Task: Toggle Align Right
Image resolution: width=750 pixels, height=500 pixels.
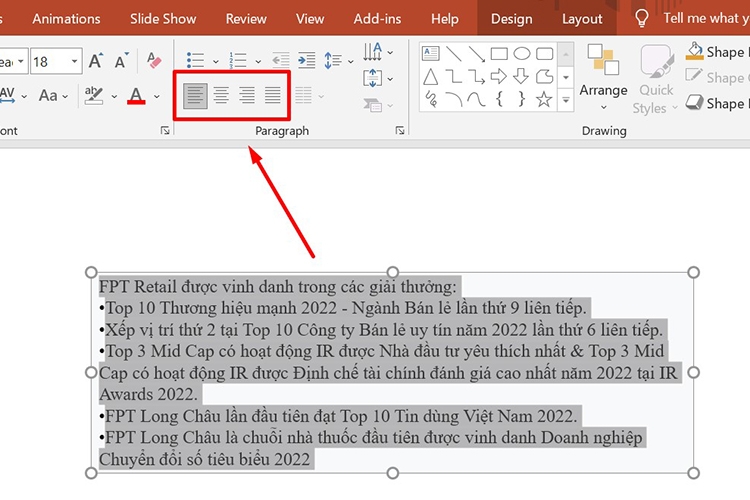Action: pos(247,96)
